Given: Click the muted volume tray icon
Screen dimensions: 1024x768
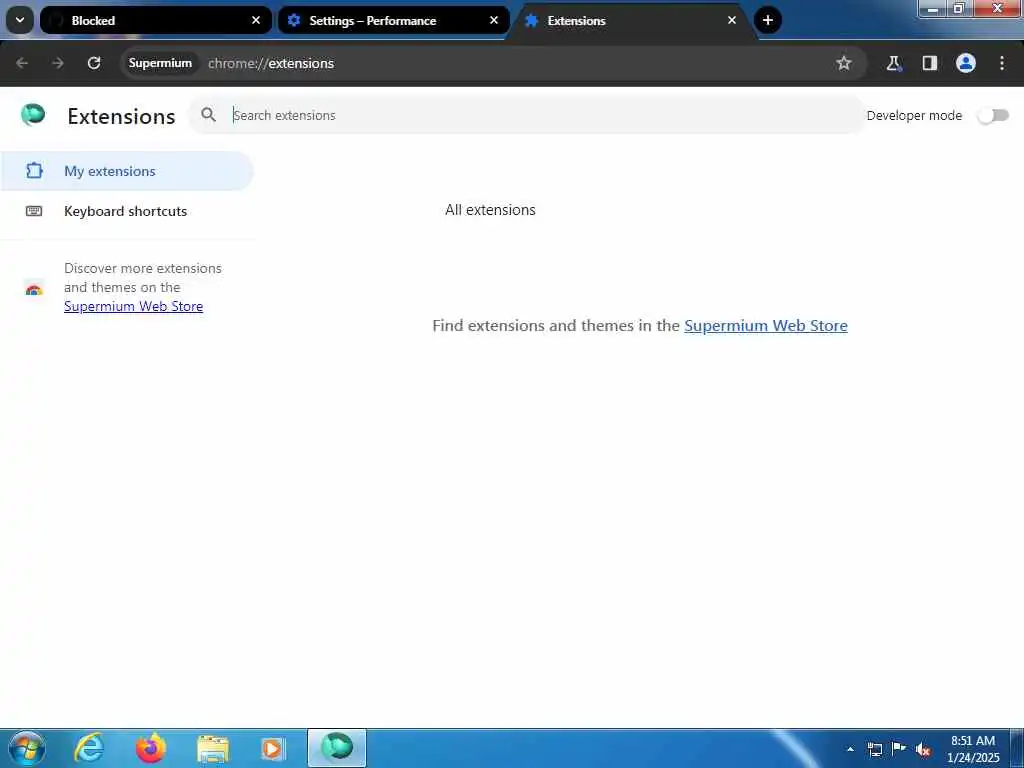Looking at the screenshot, I should (x=923, y=749).
